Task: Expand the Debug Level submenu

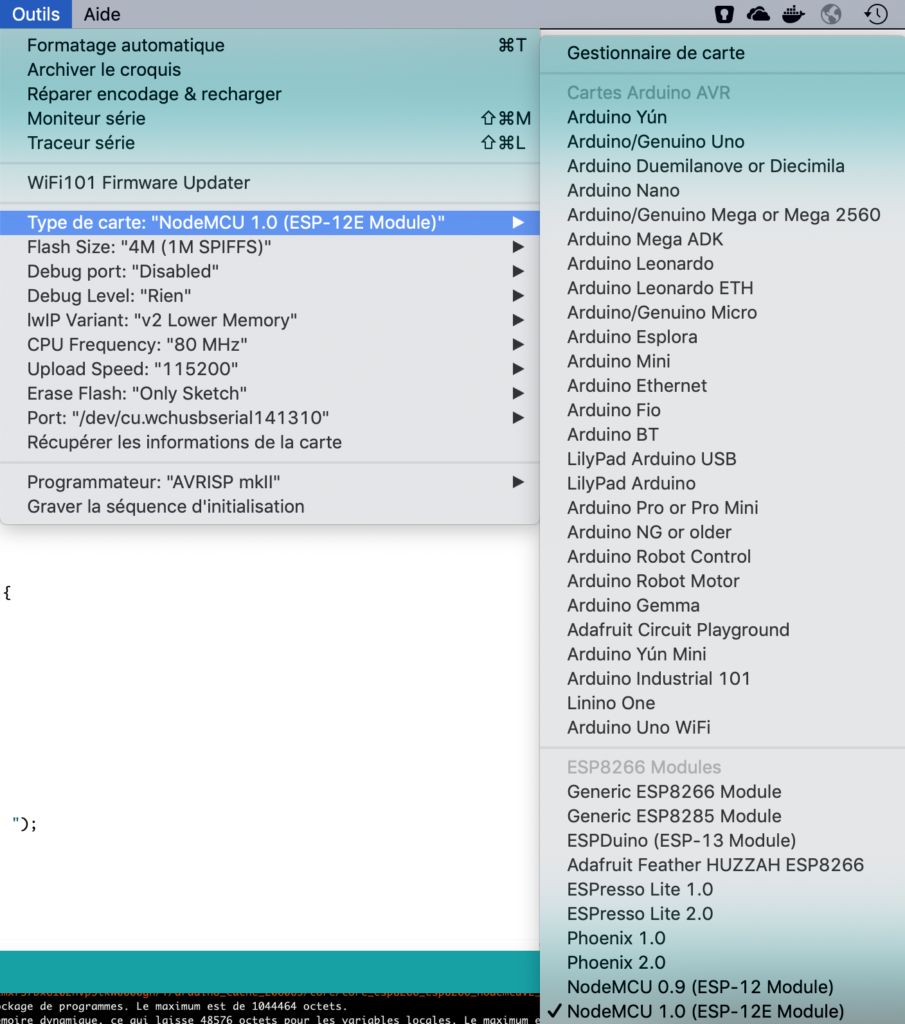Action: click(x=270, y=296)
